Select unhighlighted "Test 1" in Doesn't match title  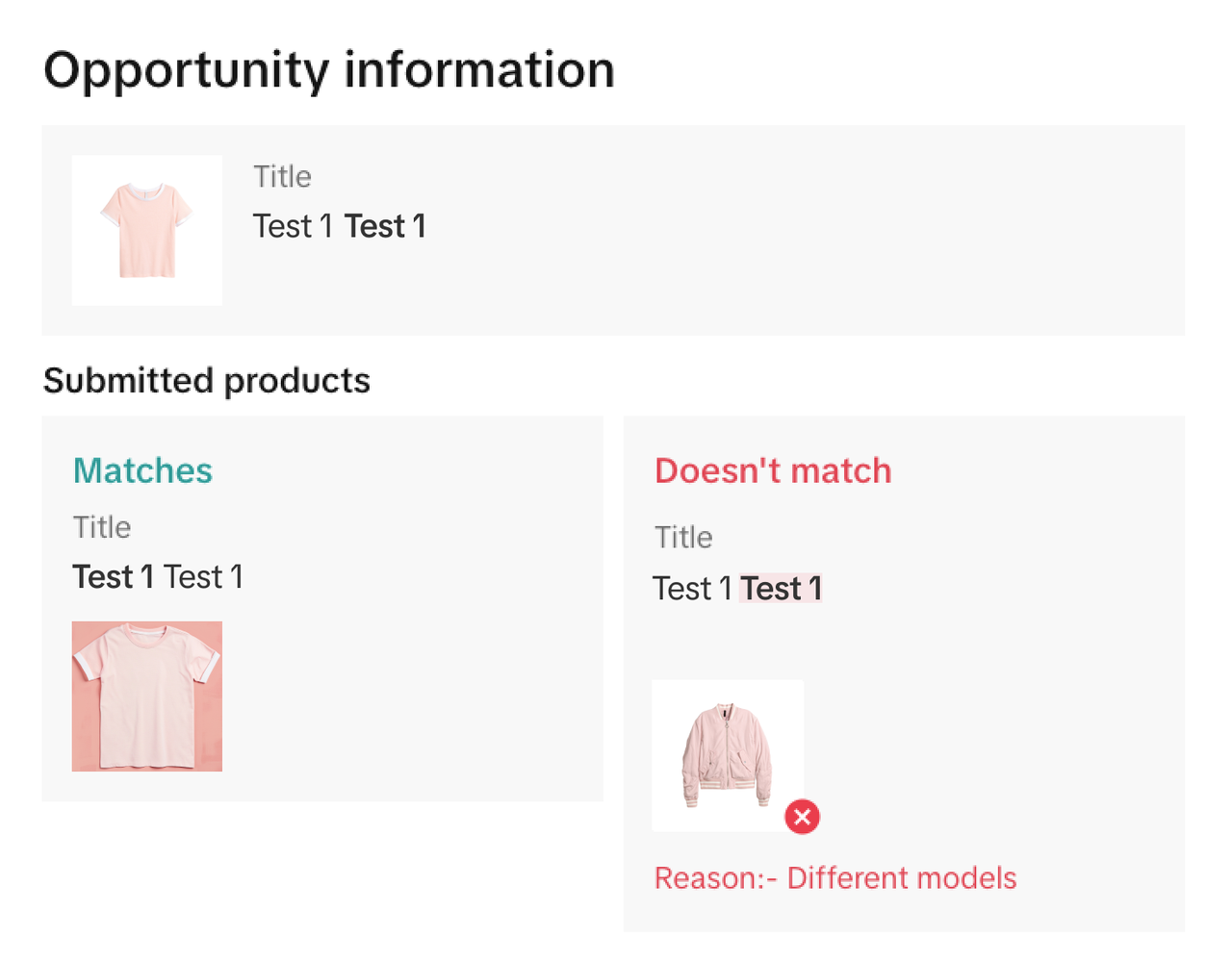point(692,589)
